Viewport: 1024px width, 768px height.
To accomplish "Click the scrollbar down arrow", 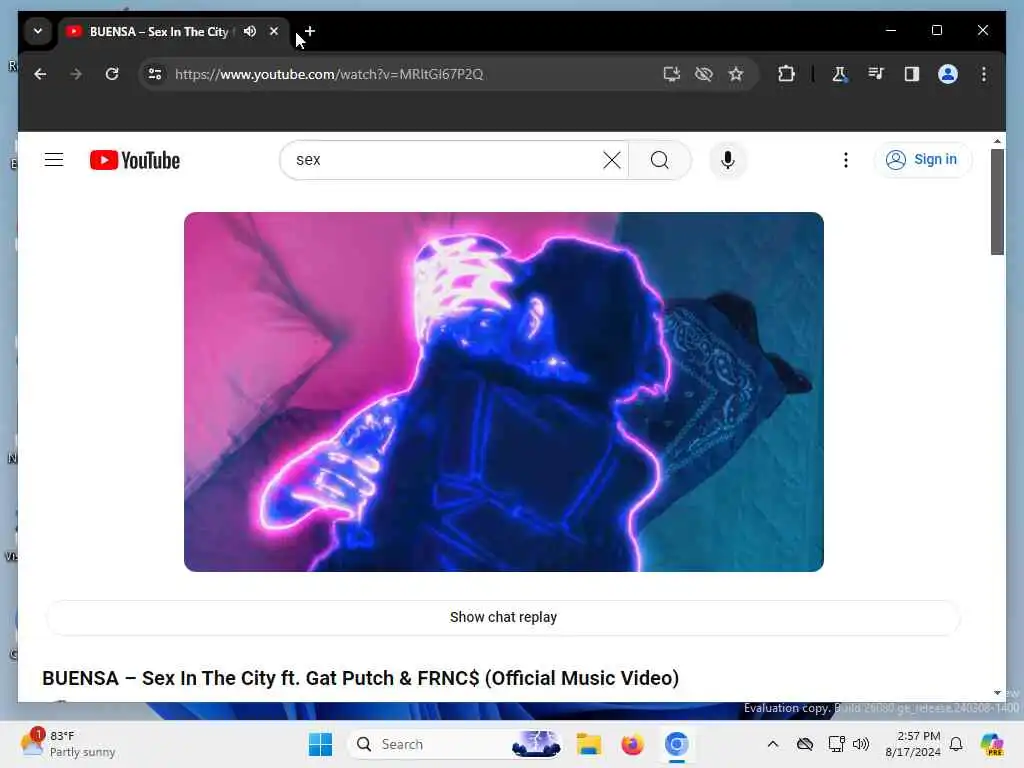I will coord(997,693).
